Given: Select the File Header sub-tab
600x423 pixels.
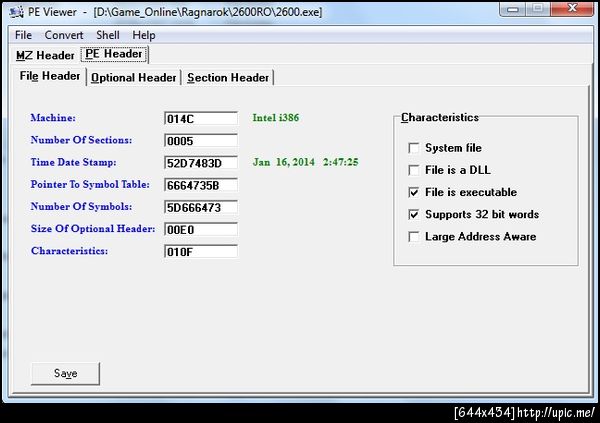Looking at the screenshot, I should click(x=50, y=76).
